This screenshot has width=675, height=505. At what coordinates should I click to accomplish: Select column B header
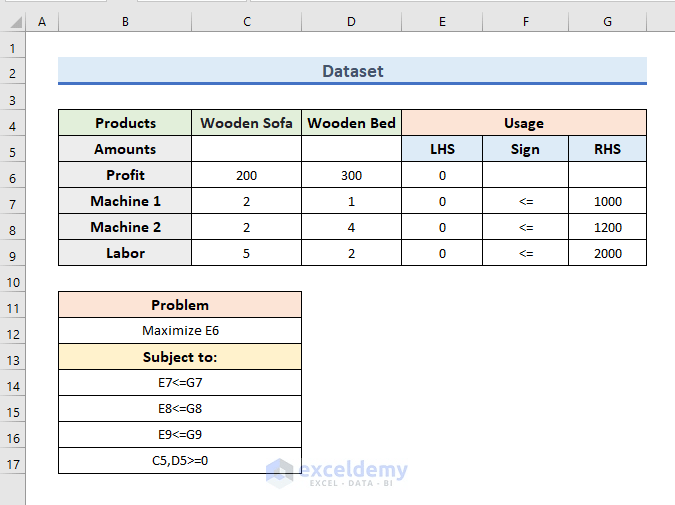tap(125, 22)
